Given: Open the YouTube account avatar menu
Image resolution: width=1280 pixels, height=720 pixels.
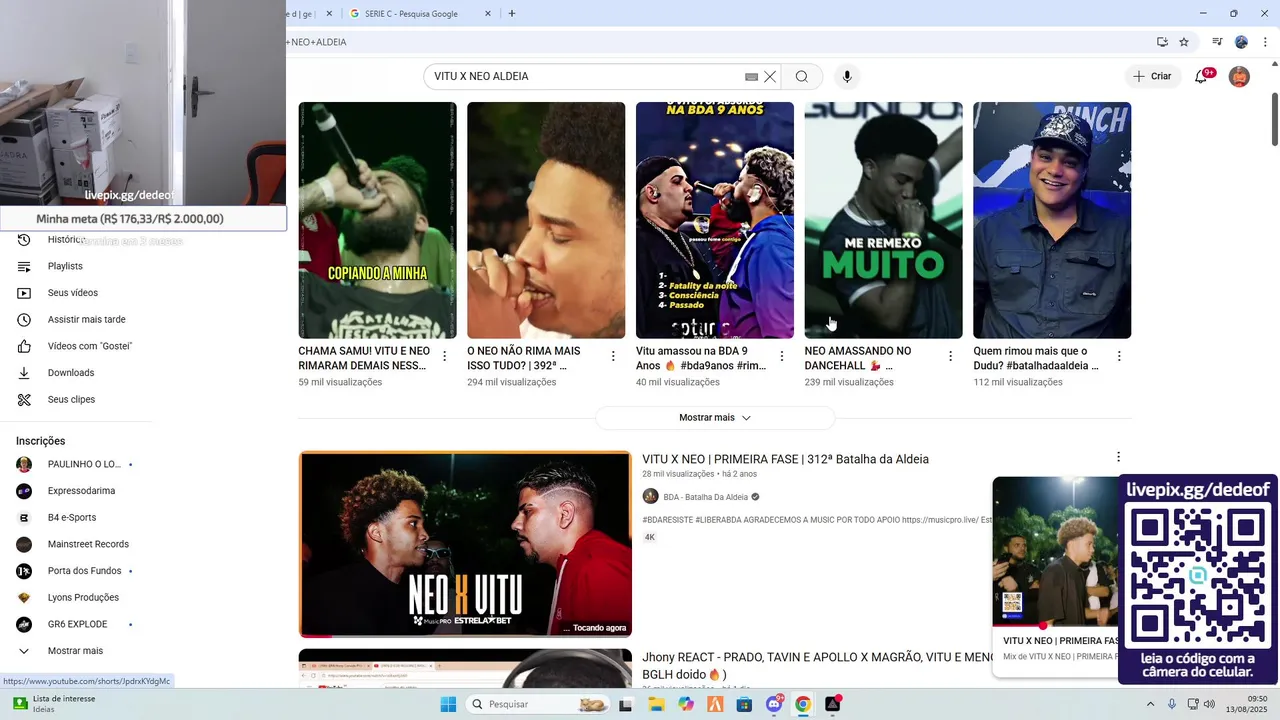Looking at the screenshot, I should [1239, 77].
